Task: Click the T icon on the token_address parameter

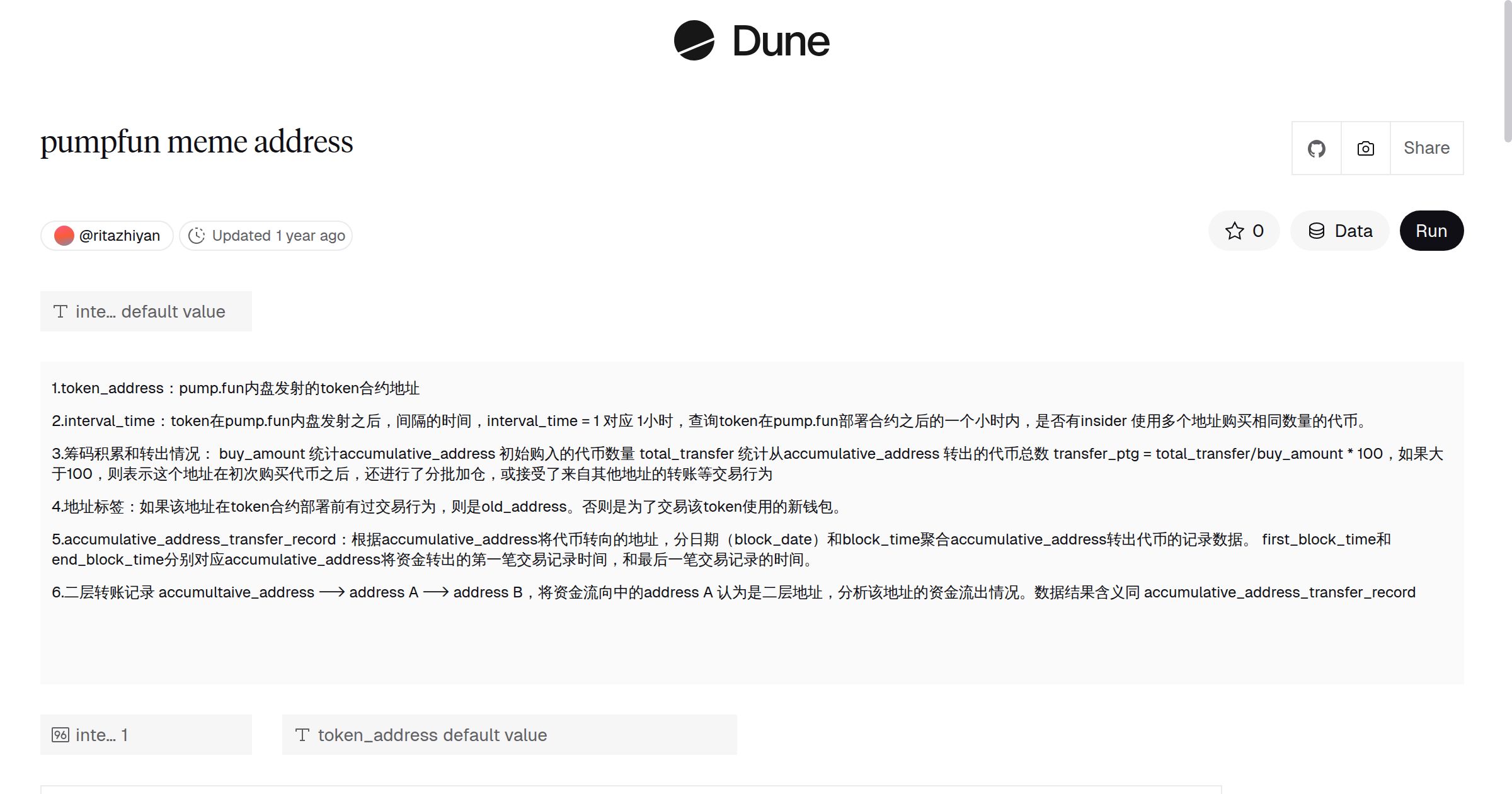Action: coord(304,734)
